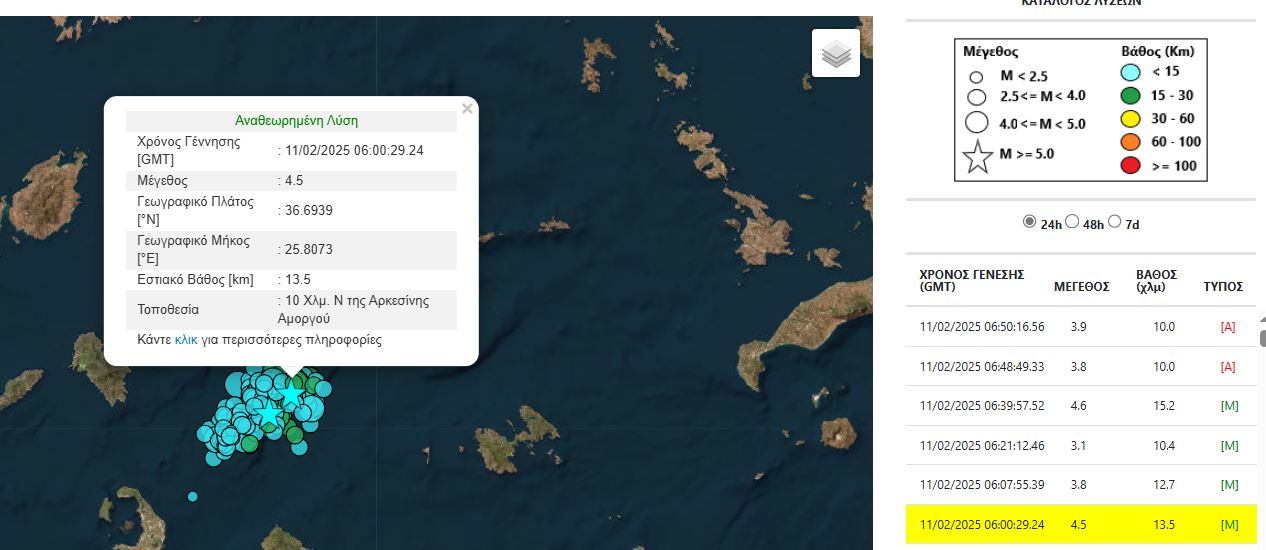This screenshot has width=1266, height=550.
Task: Click the smallest circle icon for M<2.5
Action: pyautogui.click(x=976, y=77)
